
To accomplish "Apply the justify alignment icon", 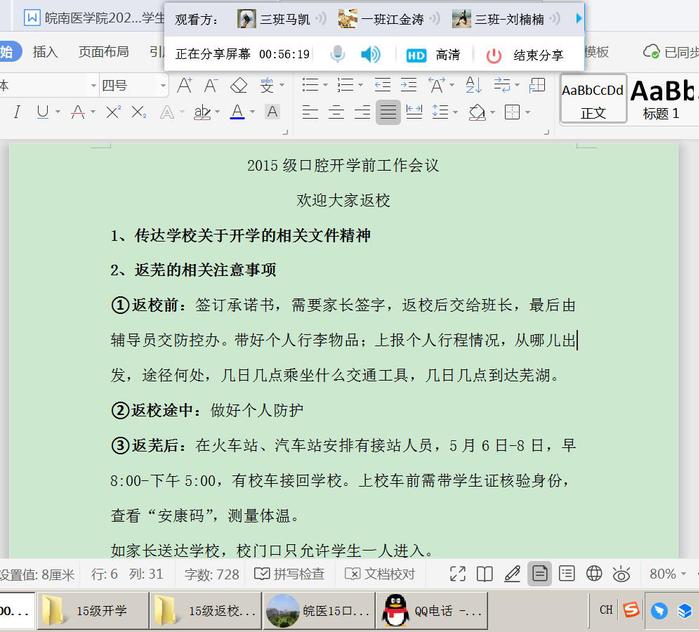I will (388, 113).
